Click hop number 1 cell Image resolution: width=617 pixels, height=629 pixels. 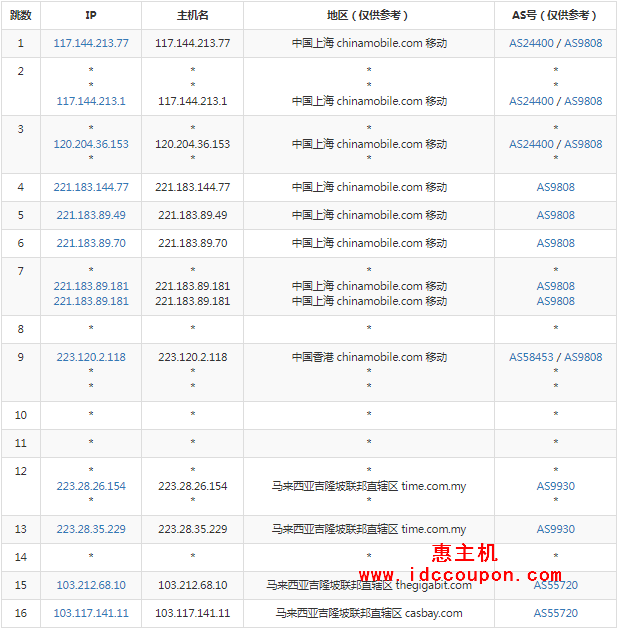pos(21,43)
